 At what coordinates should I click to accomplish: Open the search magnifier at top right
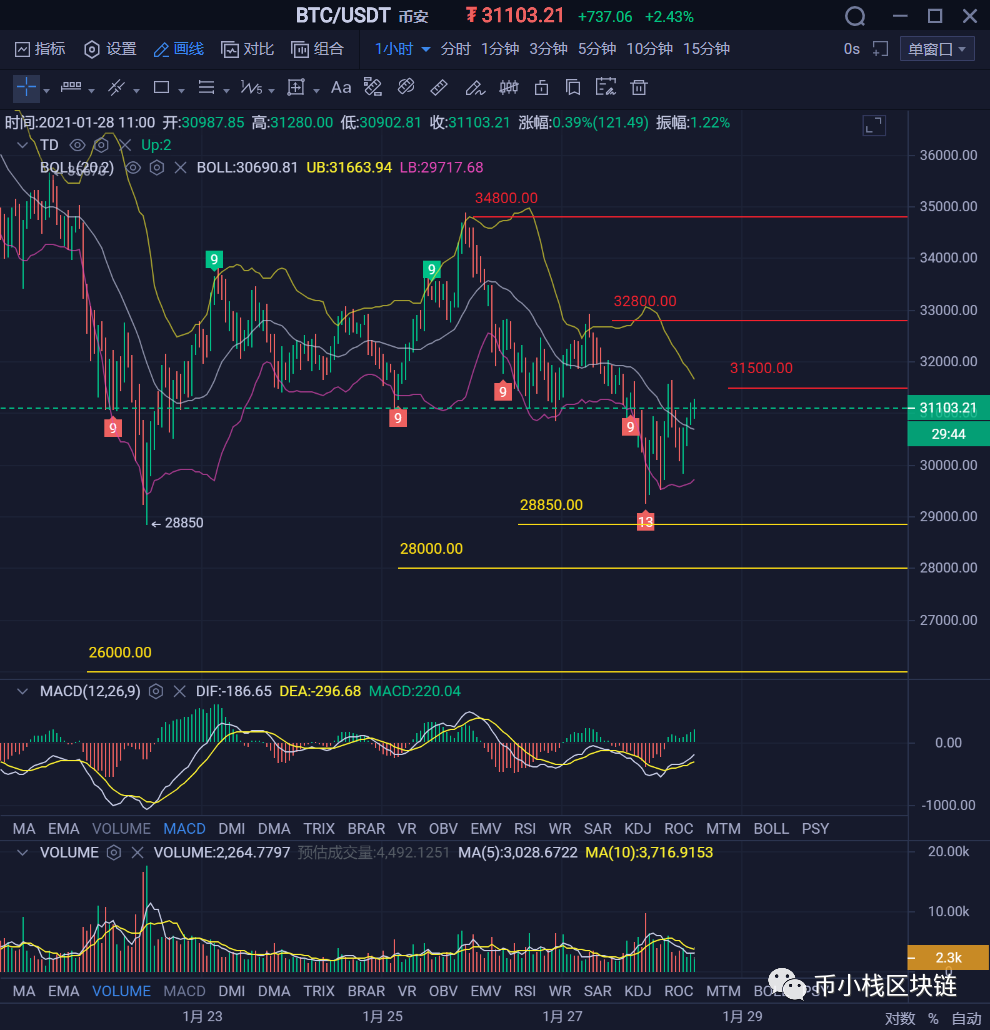pos(855,16)
